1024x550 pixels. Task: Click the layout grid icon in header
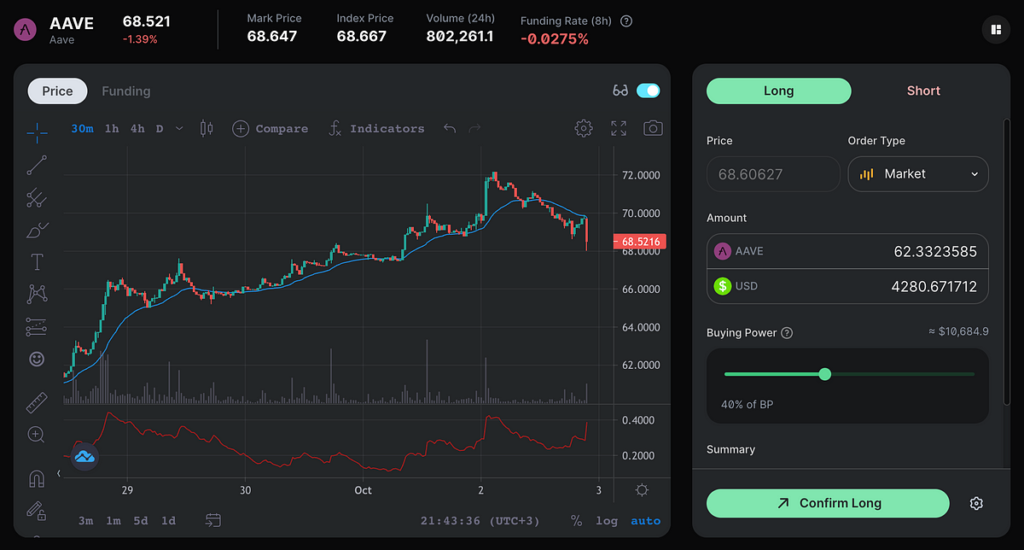point(996,29)
